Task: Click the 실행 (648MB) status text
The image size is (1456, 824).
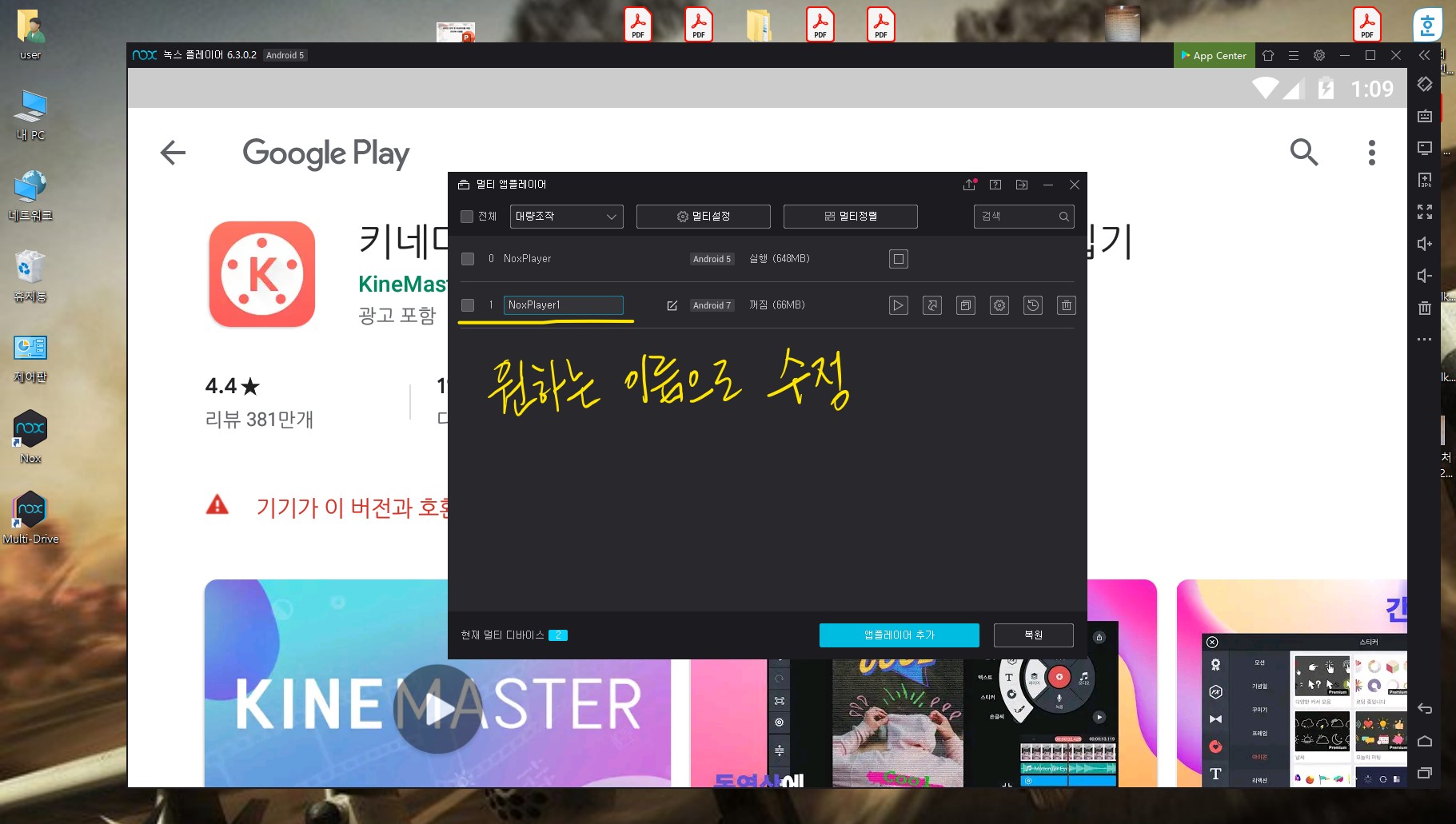Action: [x=780, y=259]
